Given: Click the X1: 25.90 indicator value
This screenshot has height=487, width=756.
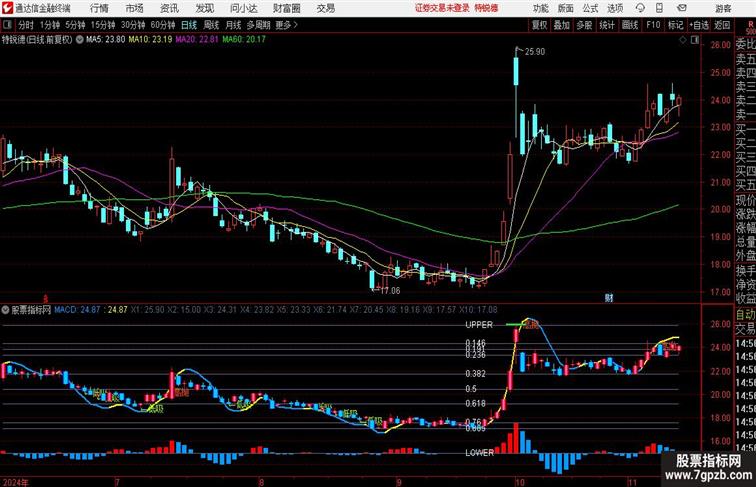Looking at the screenshot, I should [x=147, y=310].
